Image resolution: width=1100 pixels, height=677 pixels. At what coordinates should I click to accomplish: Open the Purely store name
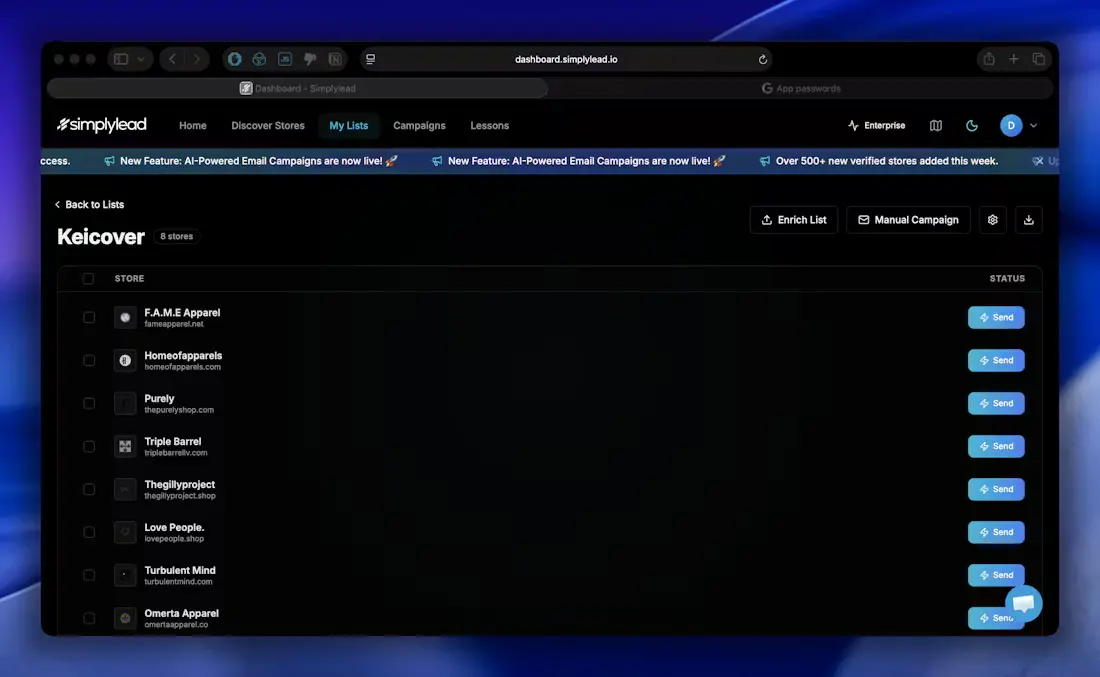click(159, 398)
